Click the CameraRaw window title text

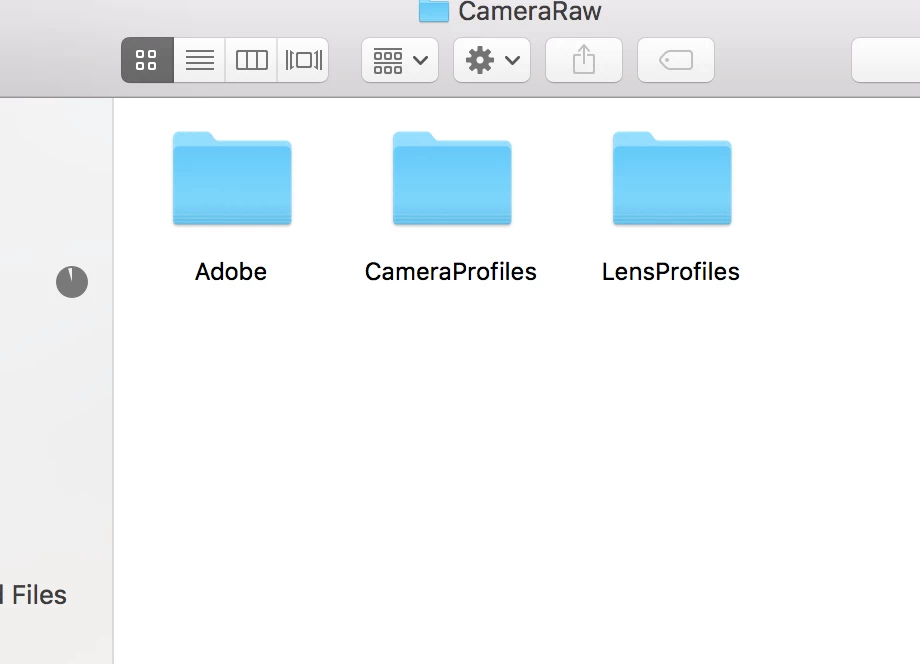(x=530, y=11)
